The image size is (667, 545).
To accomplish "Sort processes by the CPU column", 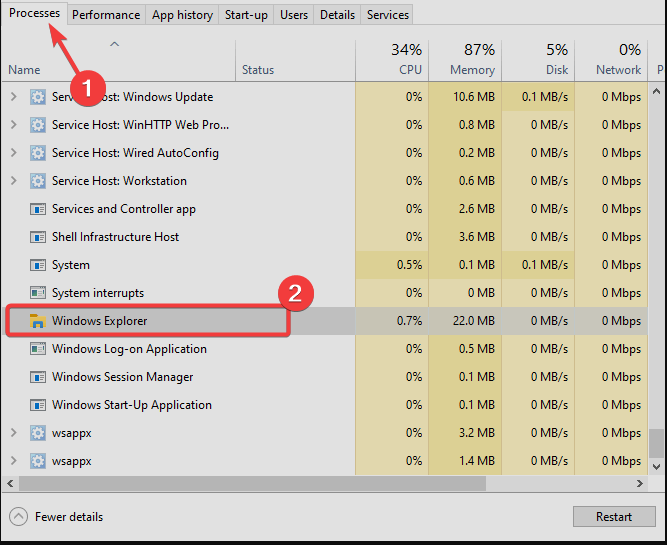I will pyautogui.click(x=392, y=60).
